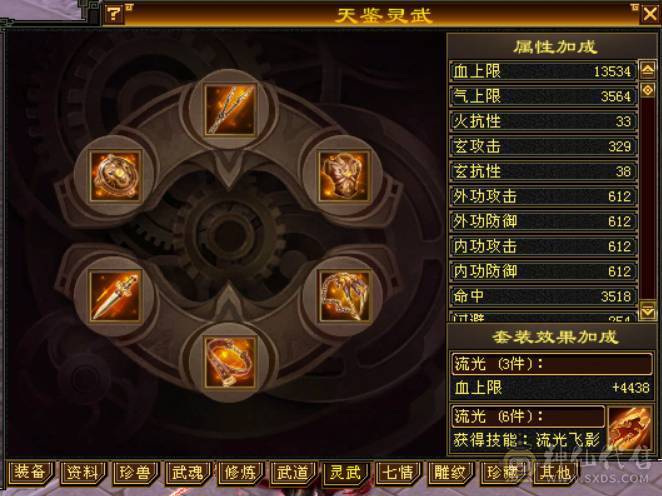Screen dimensions: 662x496
Task: Switch to the 珍兽 tab
Action: click(135, 472)
